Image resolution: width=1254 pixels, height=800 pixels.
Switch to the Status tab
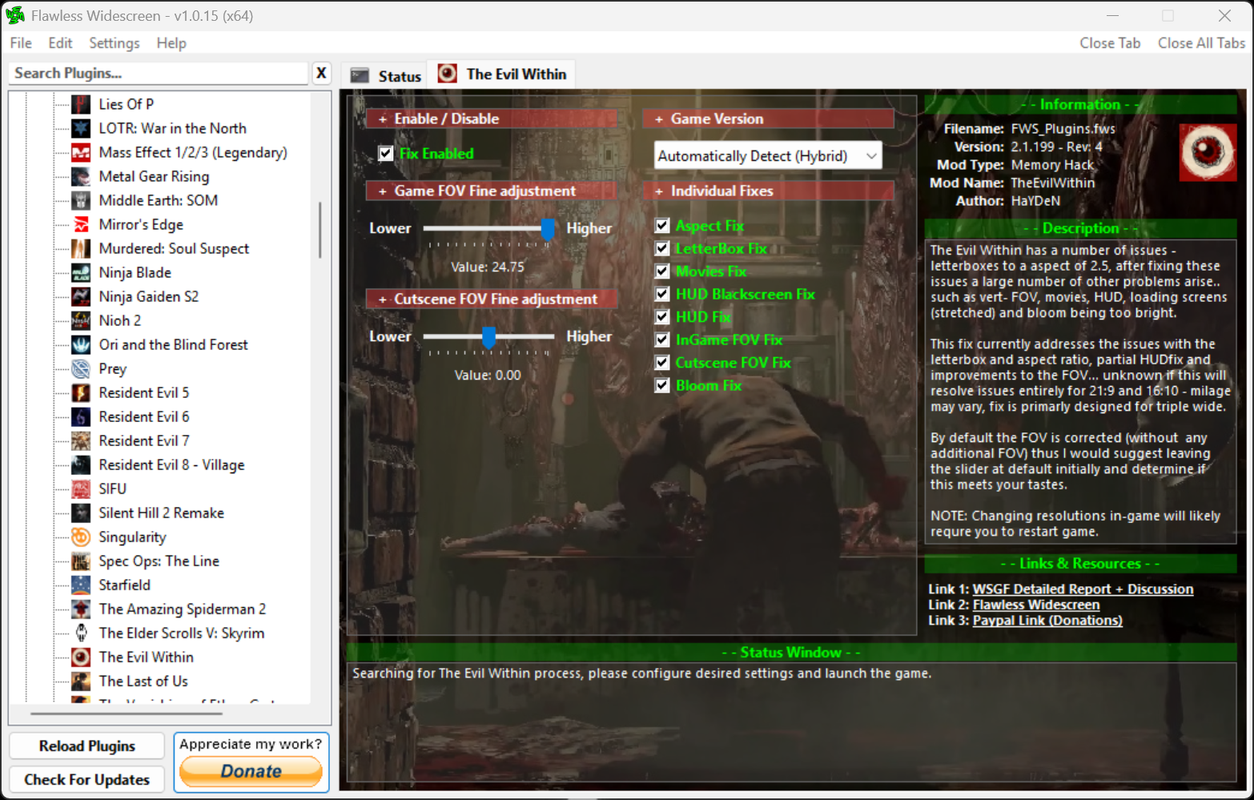coord(384,76)
